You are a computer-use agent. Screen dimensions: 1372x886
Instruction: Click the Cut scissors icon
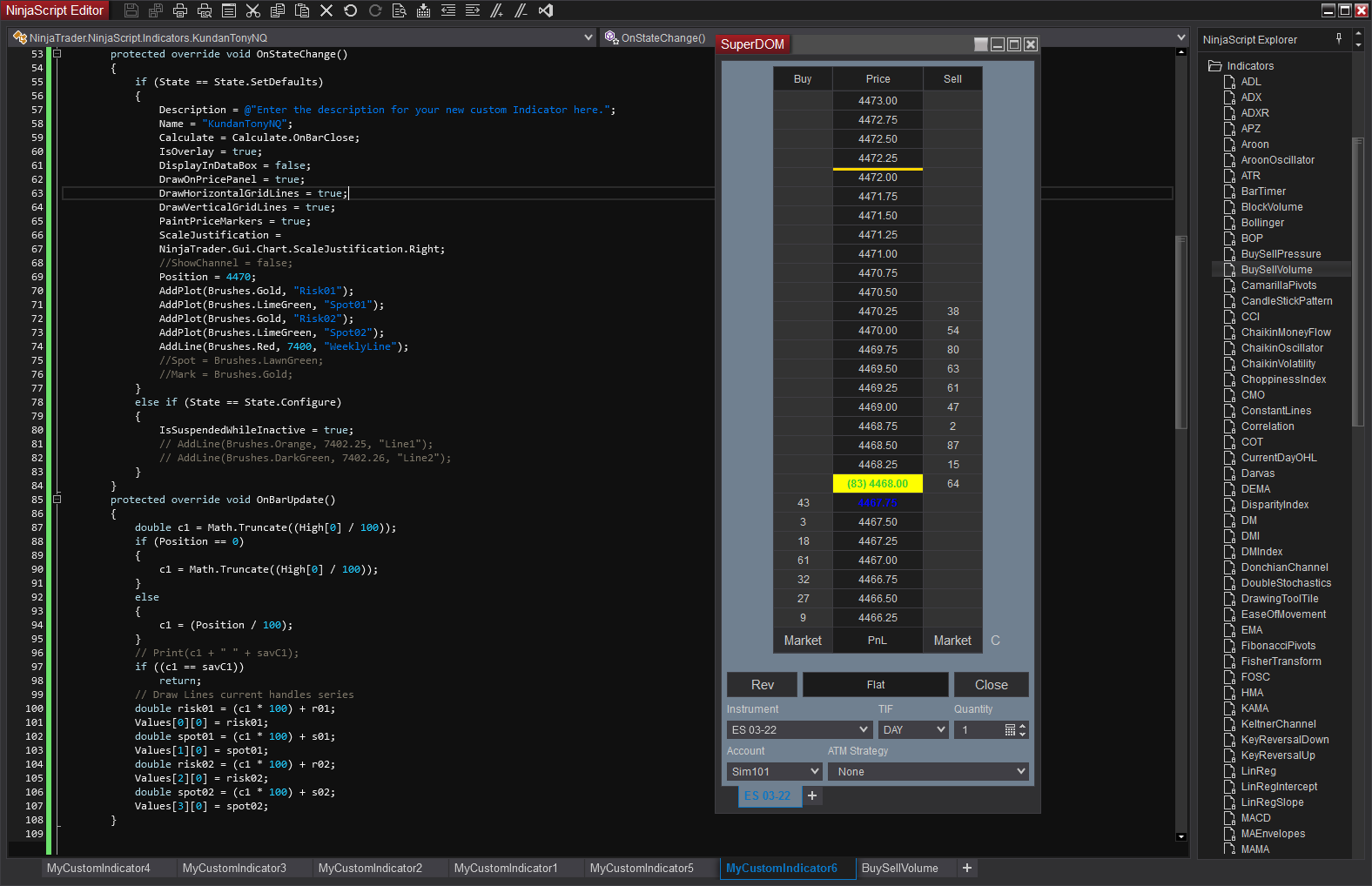[x=253, y=10]
